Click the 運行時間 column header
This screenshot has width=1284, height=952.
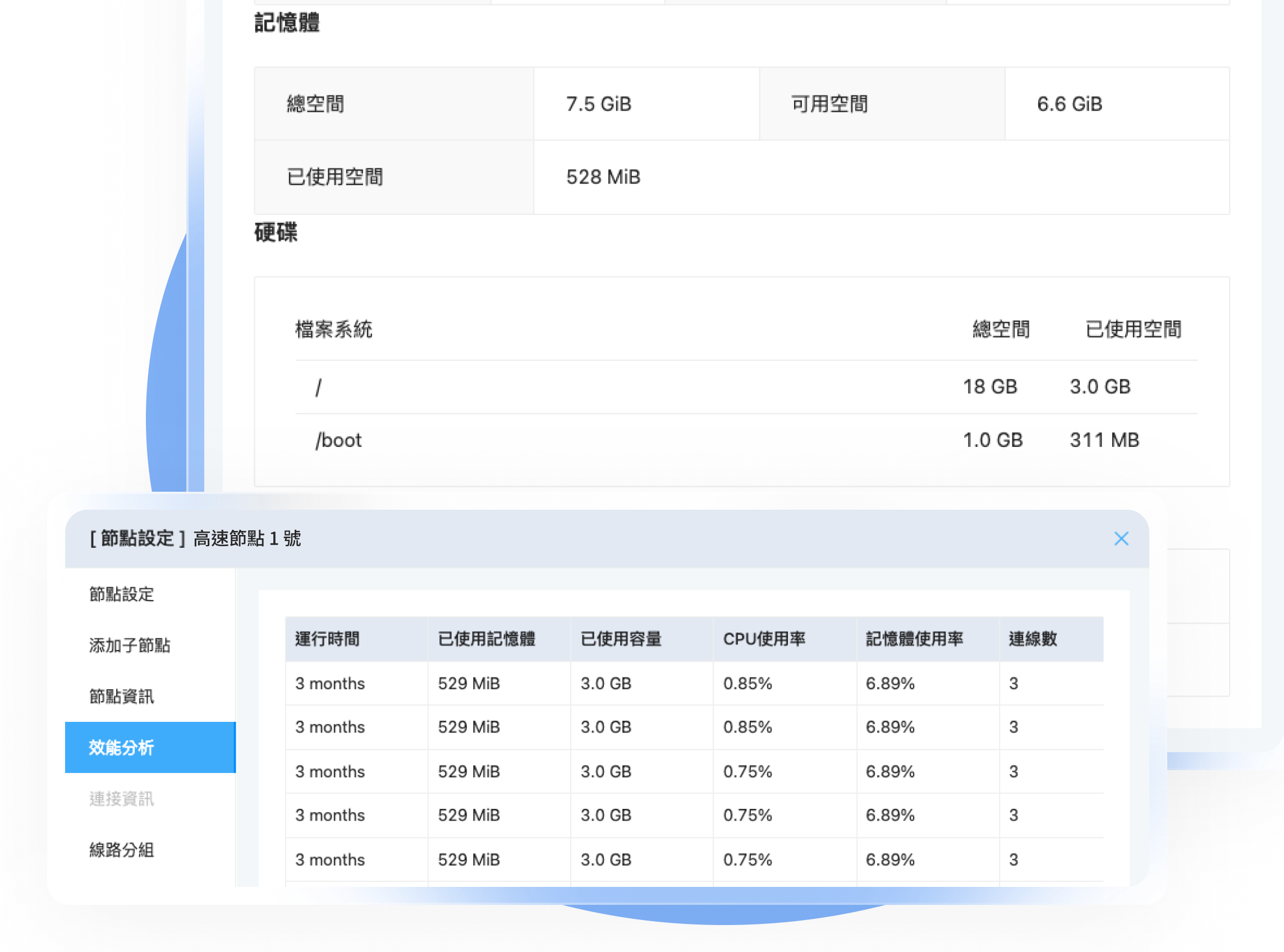(x=327, y=639)
